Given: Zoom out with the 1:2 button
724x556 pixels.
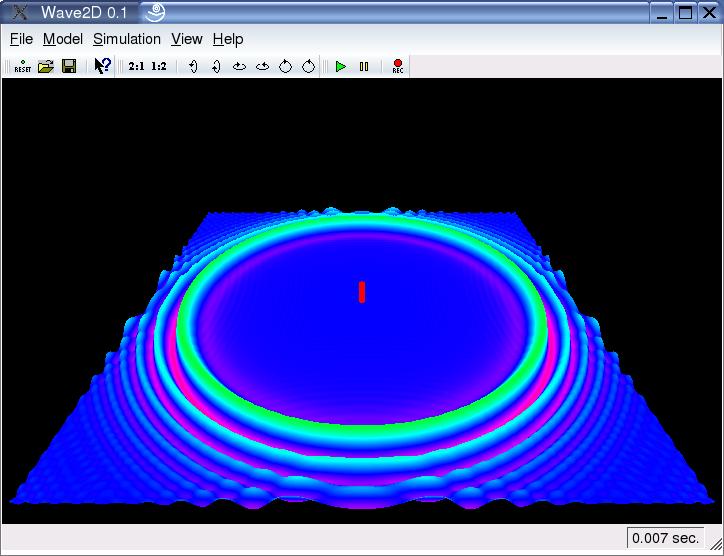Looking at the screenshot, I should point(159,66).
